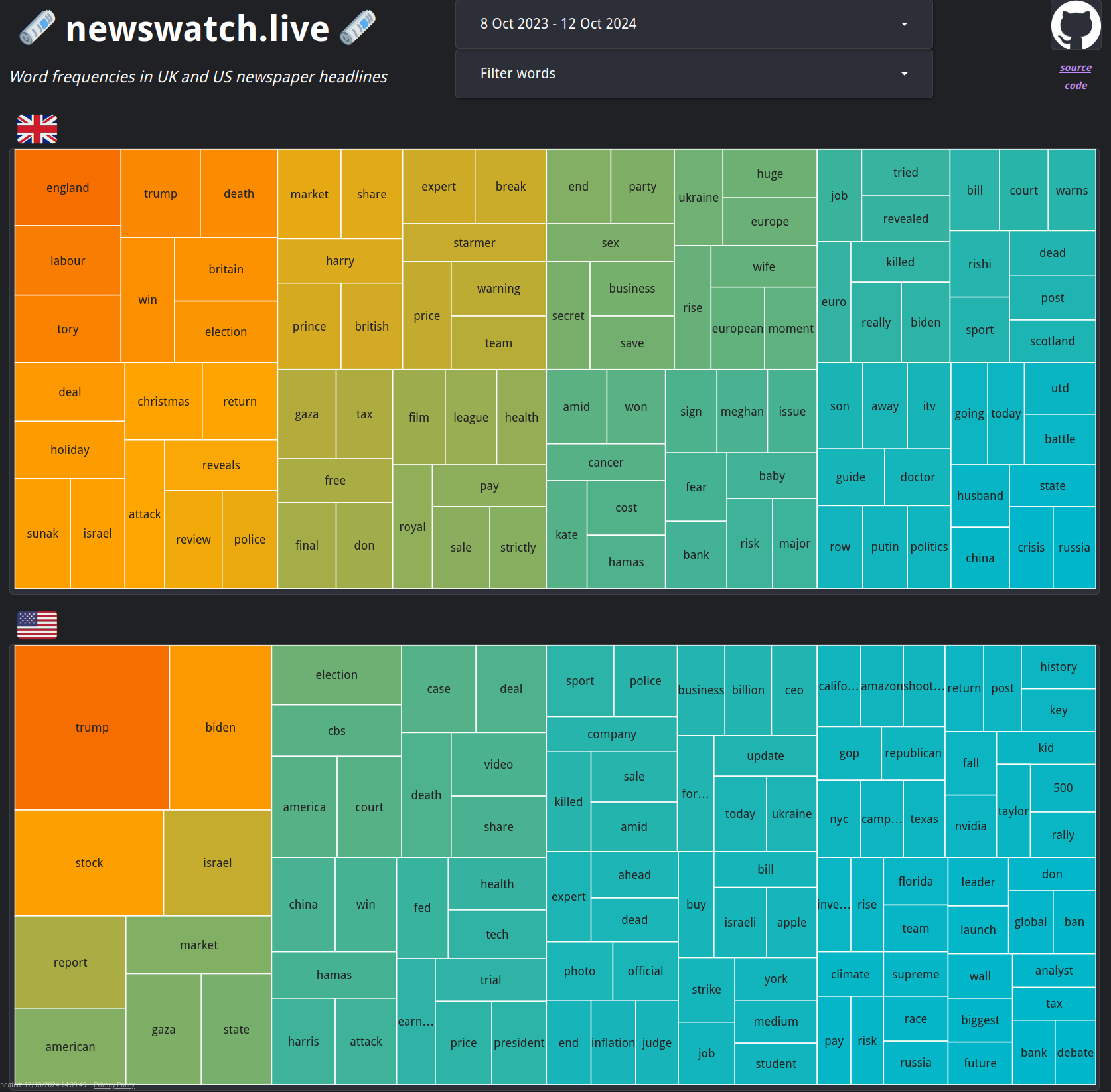Click the 'putin' tile in UK treemap
This screenshot has width=1111, height=1092.
(x=885, y=547)
